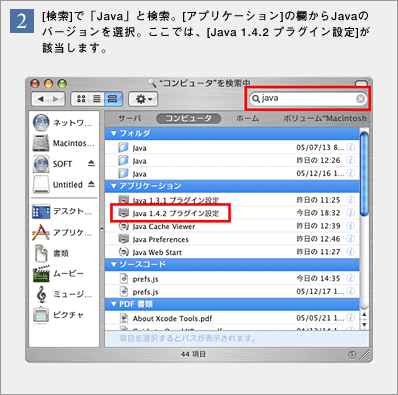This screenshot has height=395, width=398.
Task: Open the Network item in sidebar
Action: (x=63, y=123)
